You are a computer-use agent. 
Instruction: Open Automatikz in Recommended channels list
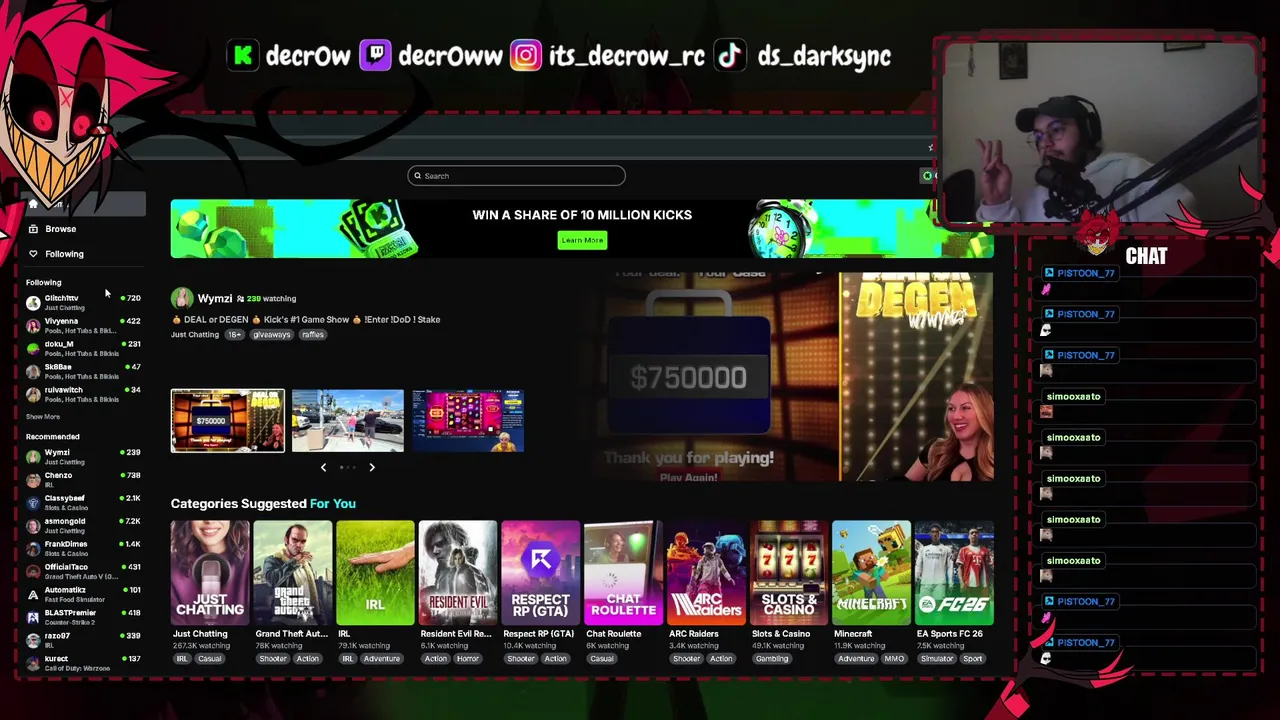[x=84, y=594]
